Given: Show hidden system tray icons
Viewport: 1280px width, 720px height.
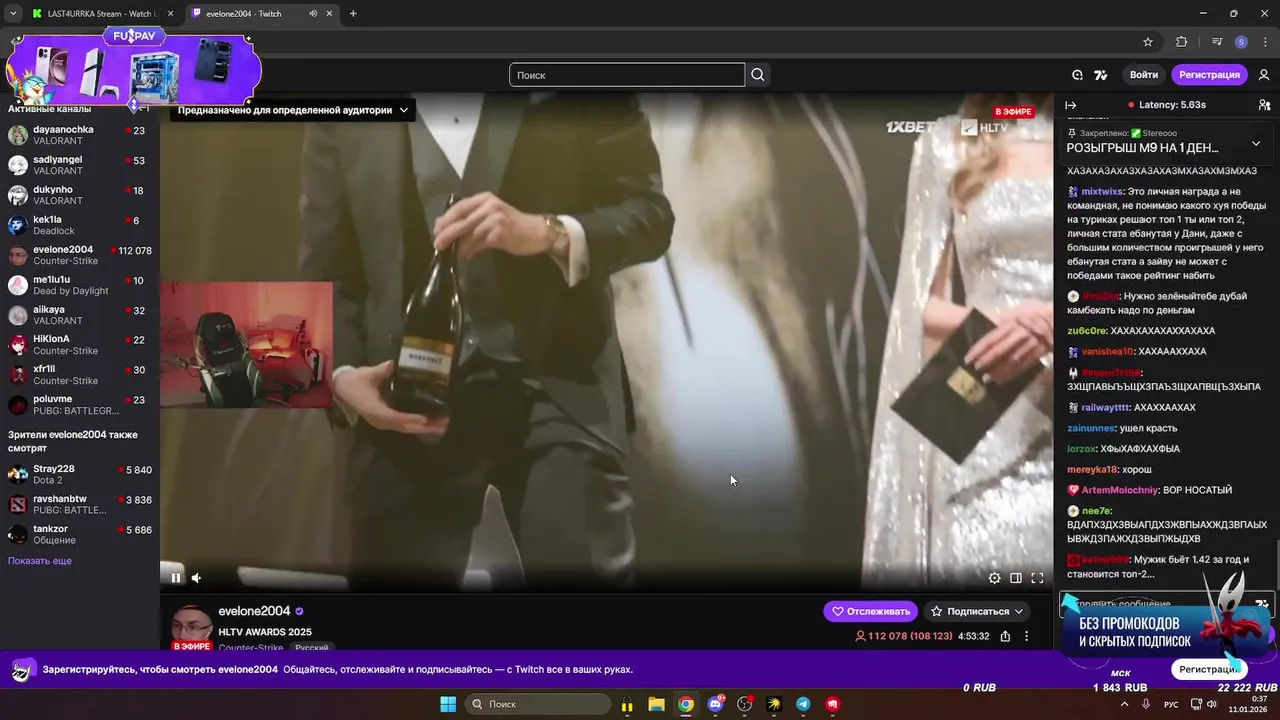Looking at the screenshot, I should 1124,704.
